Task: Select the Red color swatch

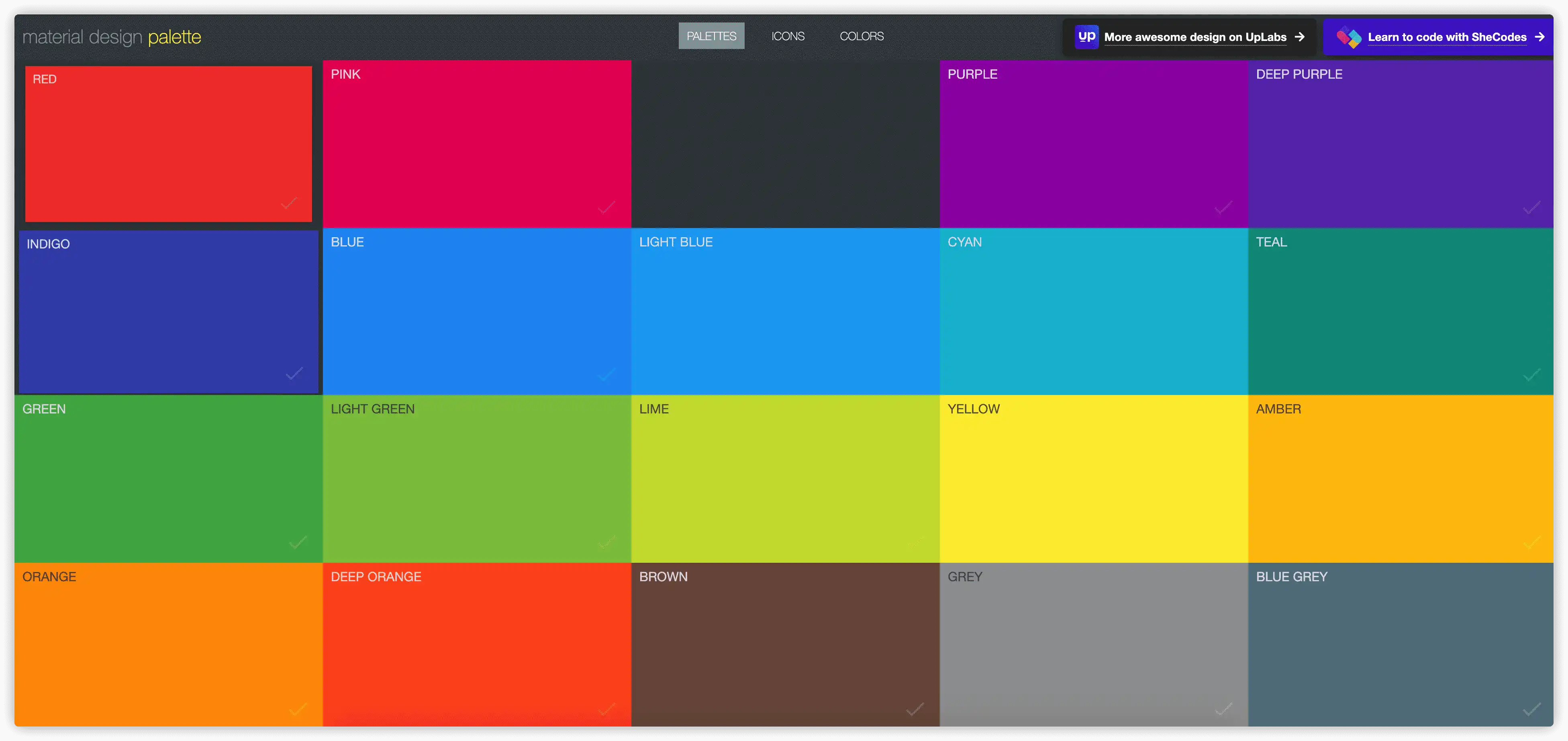Action: pos(169,144)
